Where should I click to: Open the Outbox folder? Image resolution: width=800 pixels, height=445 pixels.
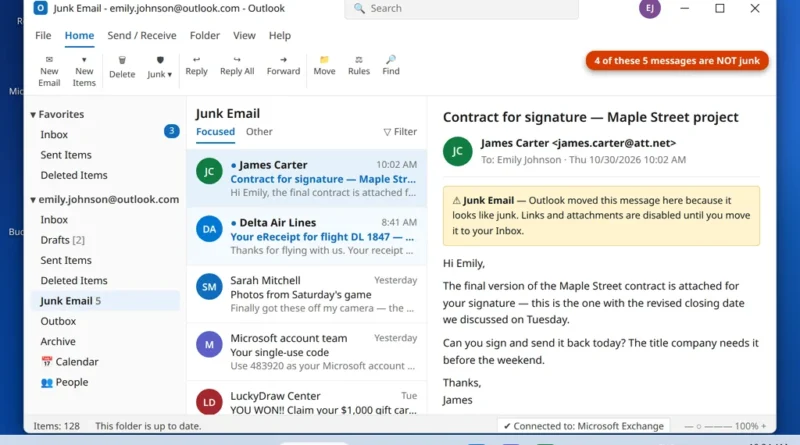105,321
